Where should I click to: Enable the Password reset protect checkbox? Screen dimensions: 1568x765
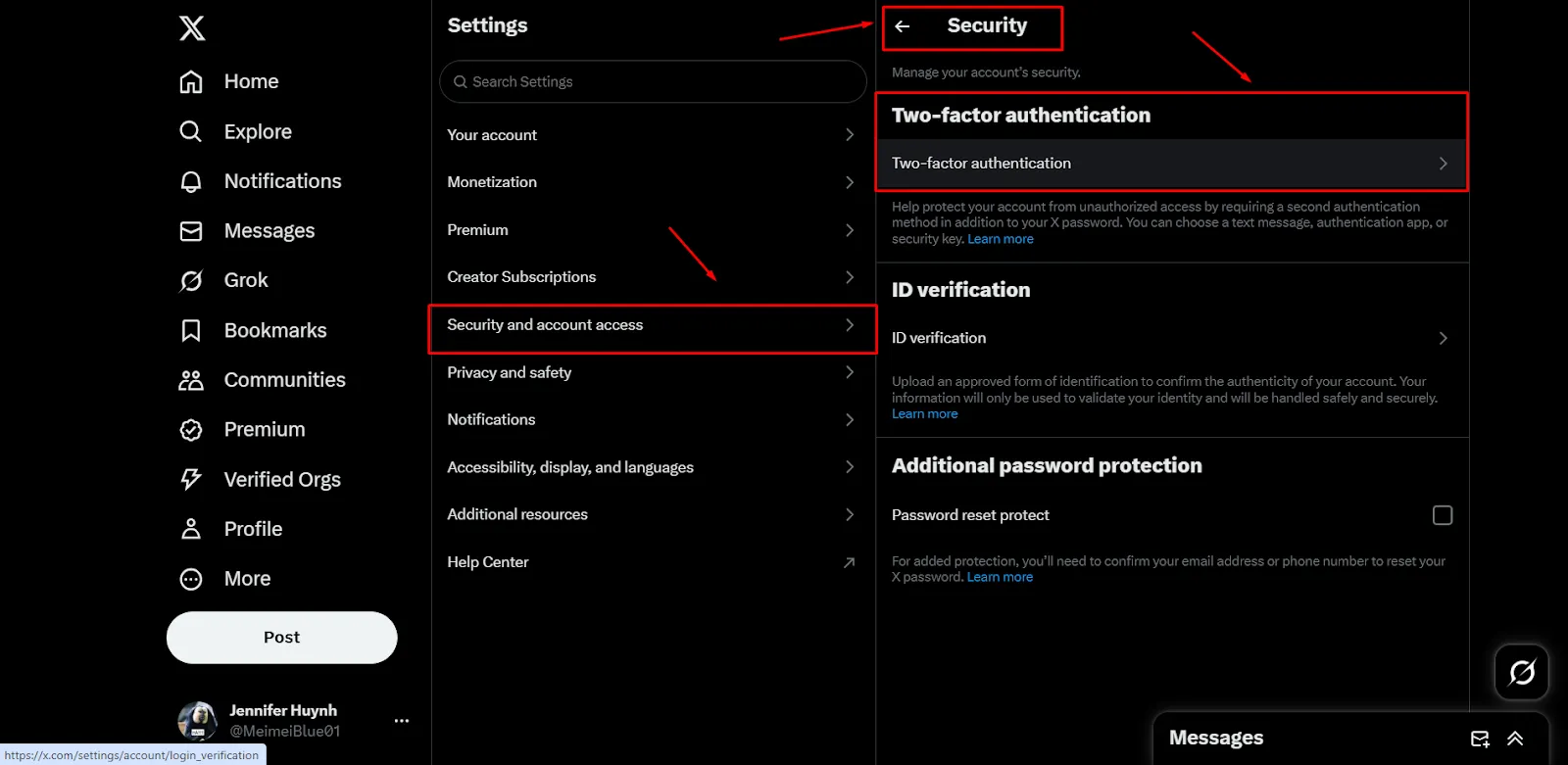[1442, 515]
